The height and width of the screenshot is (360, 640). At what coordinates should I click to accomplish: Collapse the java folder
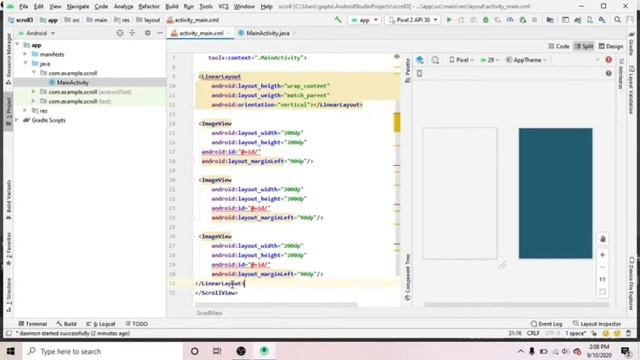click(25, 63)
